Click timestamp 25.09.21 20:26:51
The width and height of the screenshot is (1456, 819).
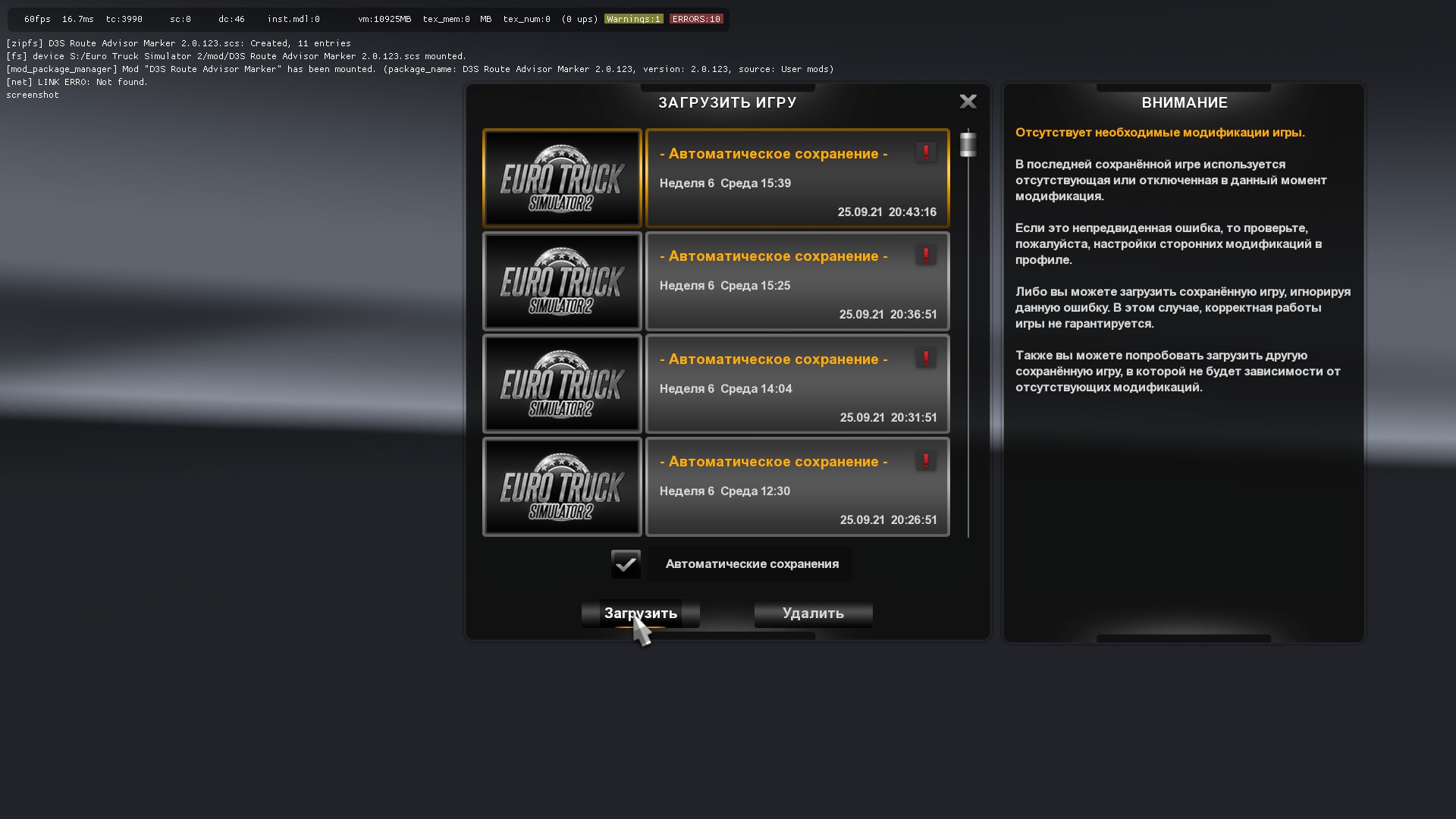[888, 520]
